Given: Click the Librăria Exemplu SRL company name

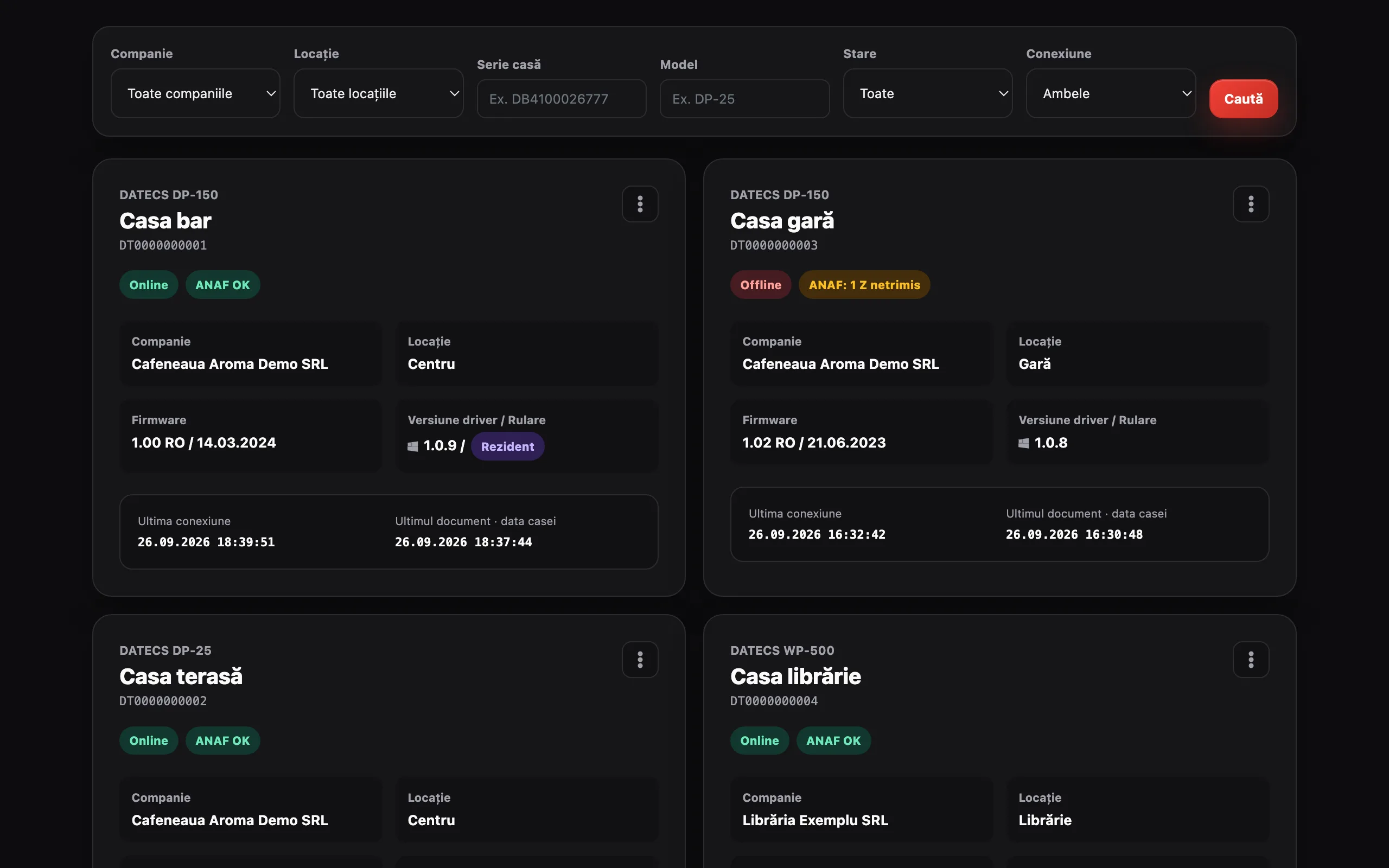Looking at the screenshot, I should coord(815,820).
